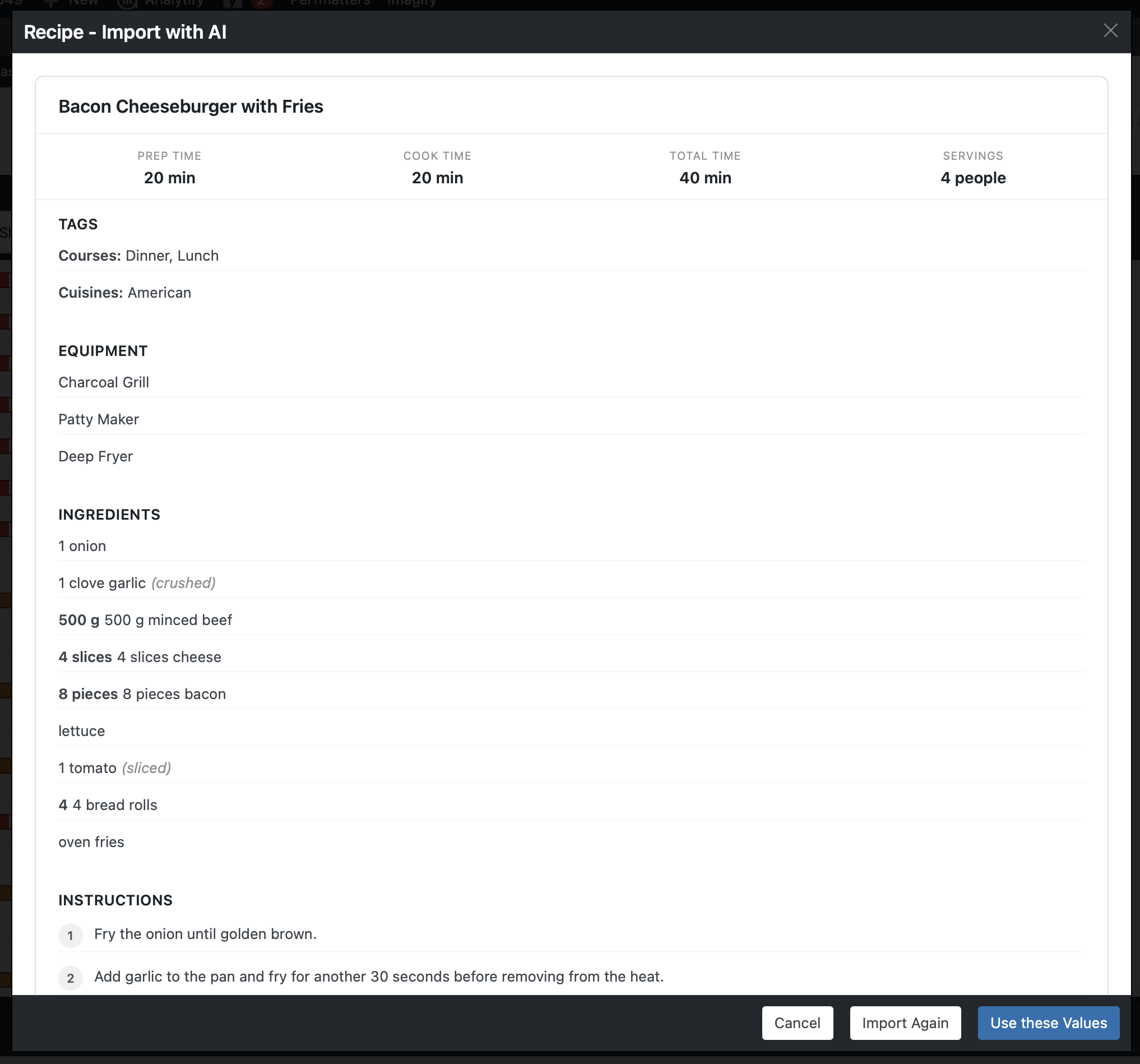Select the Bacon Cheeseburger with Fries title
Image resolution: width=1140 pixels, height=1064 pixels.
click(191, 107)
